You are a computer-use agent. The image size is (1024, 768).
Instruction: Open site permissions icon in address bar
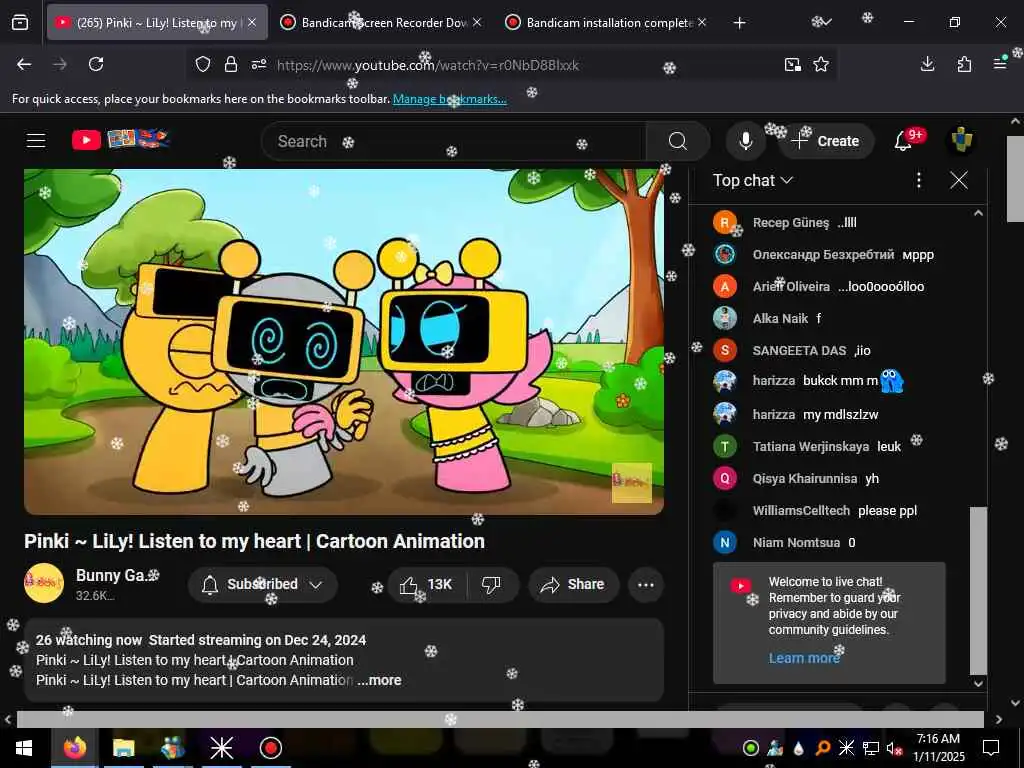pos(259,65)
